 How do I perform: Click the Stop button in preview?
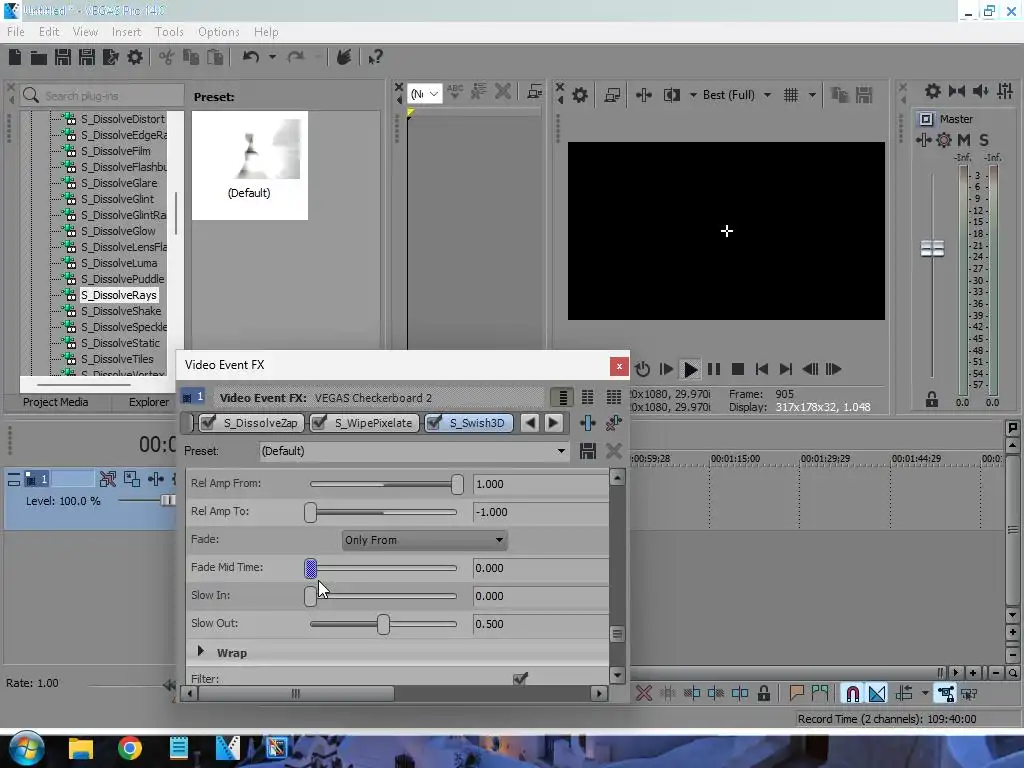(738, 370)
